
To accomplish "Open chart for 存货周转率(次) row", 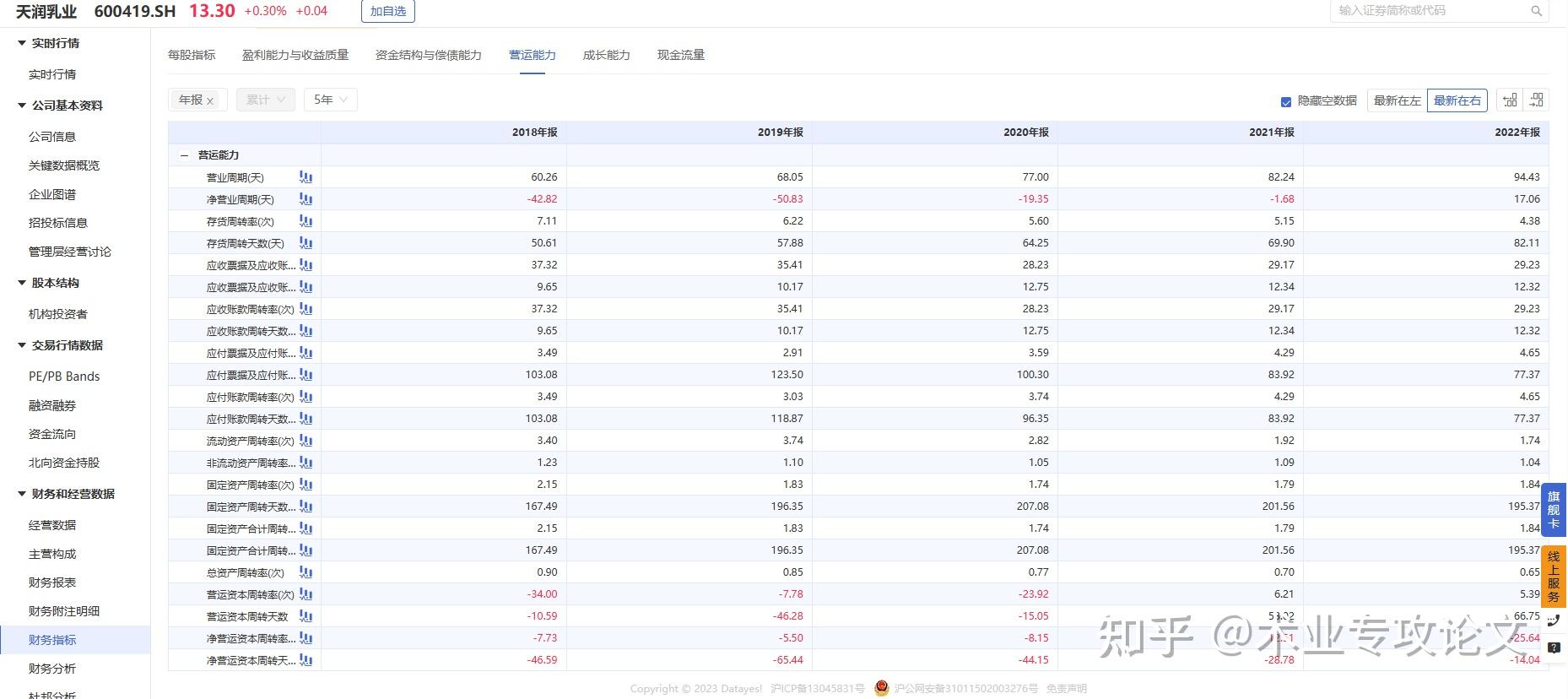I will pos(305,221).
